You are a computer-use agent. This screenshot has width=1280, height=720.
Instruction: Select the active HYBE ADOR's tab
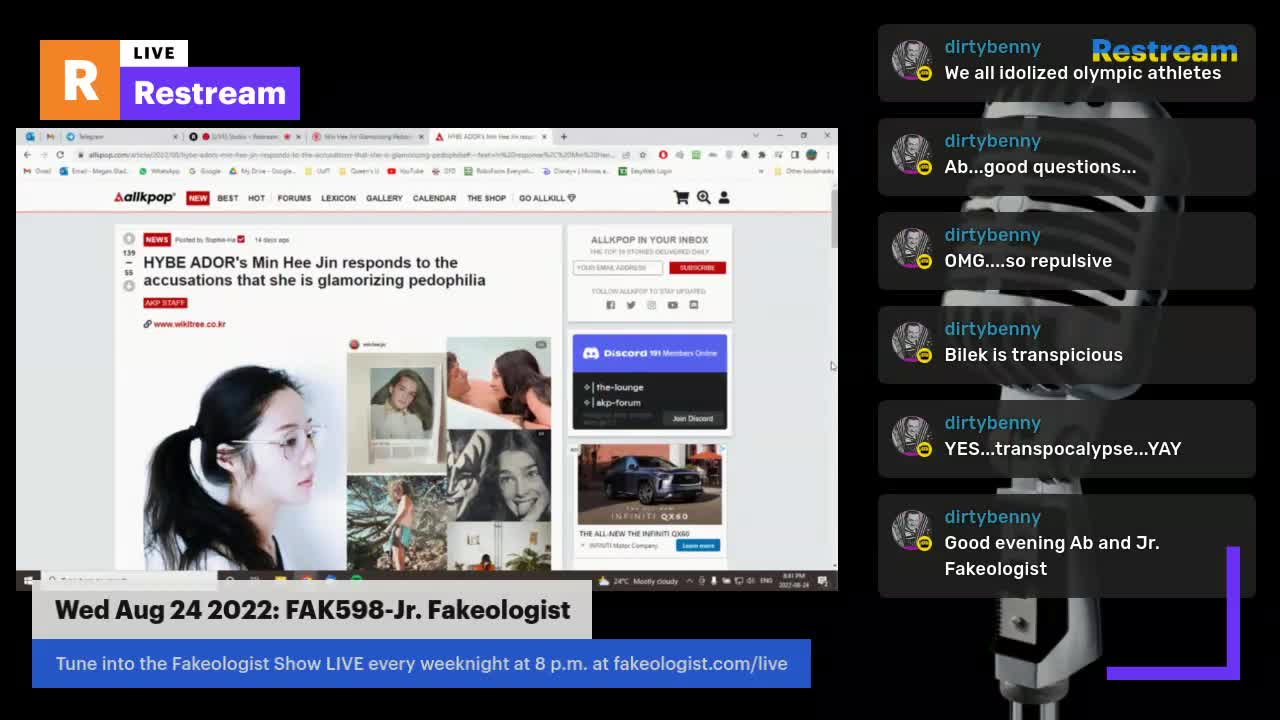490,136
